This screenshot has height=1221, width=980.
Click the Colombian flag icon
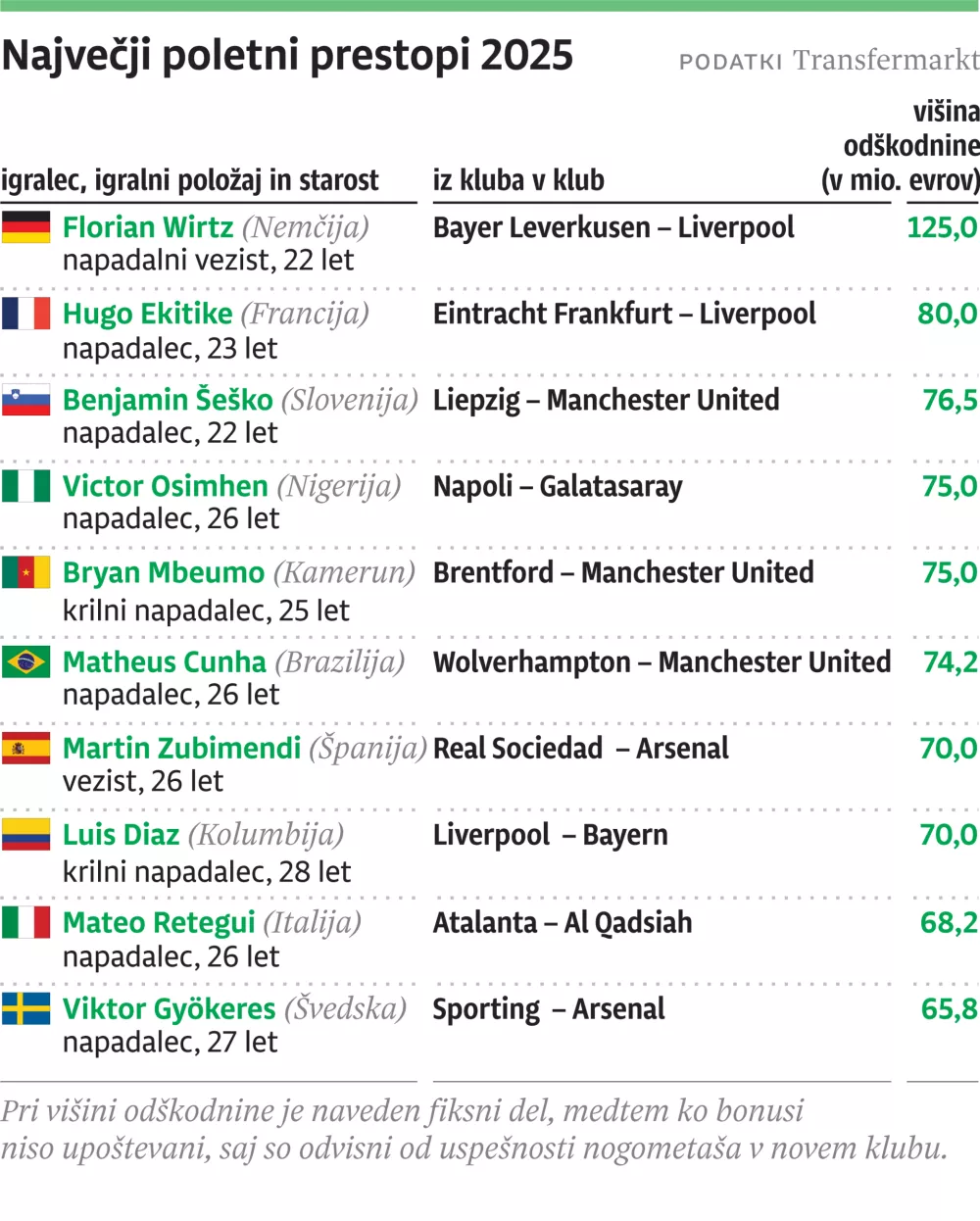(x=25, y=835)
